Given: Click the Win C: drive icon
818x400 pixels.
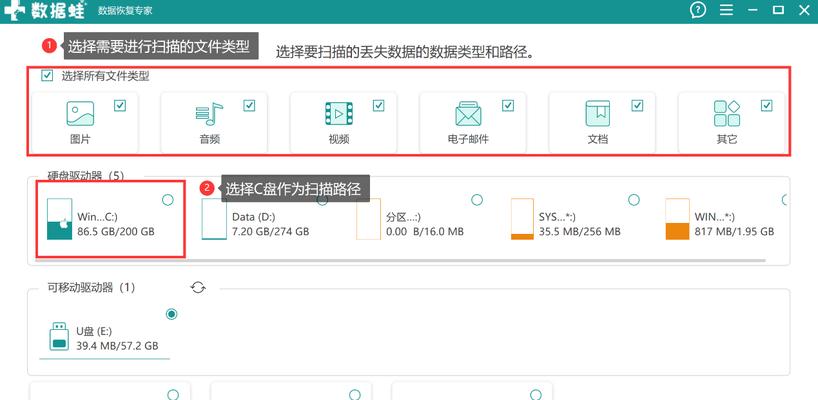Looking at the screenshot, I should pyautogui.click(x=59, y=219).
